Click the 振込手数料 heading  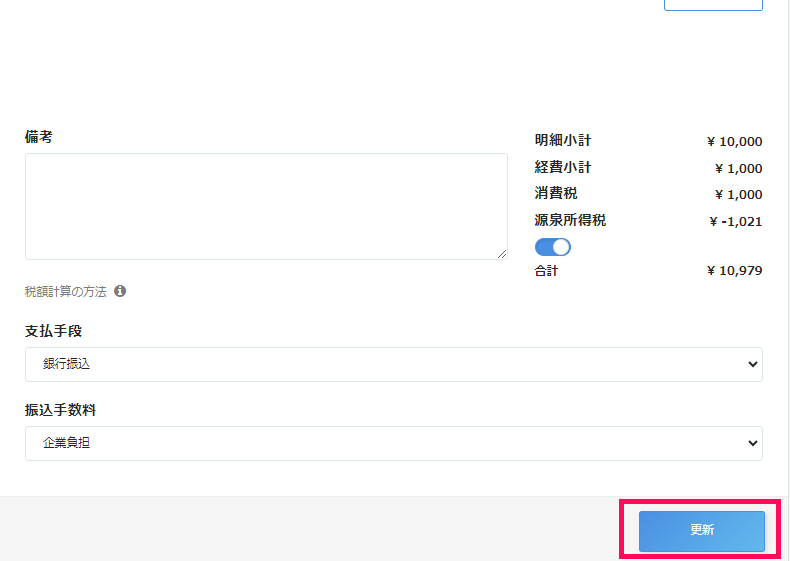tap(60, 410)
